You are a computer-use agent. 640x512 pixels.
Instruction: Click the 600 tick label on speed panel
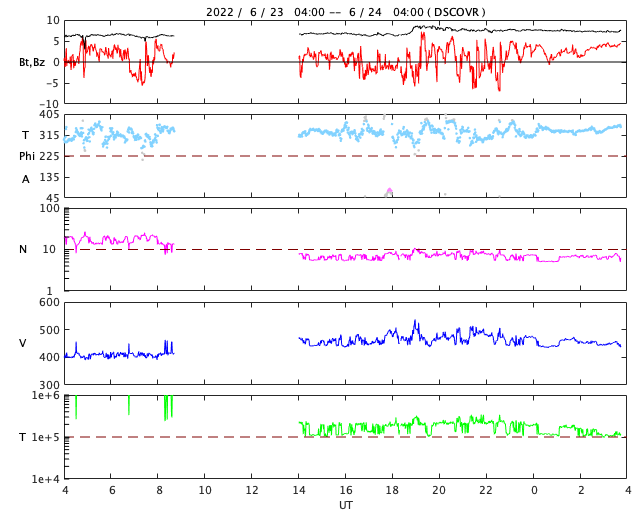(49, 303)
